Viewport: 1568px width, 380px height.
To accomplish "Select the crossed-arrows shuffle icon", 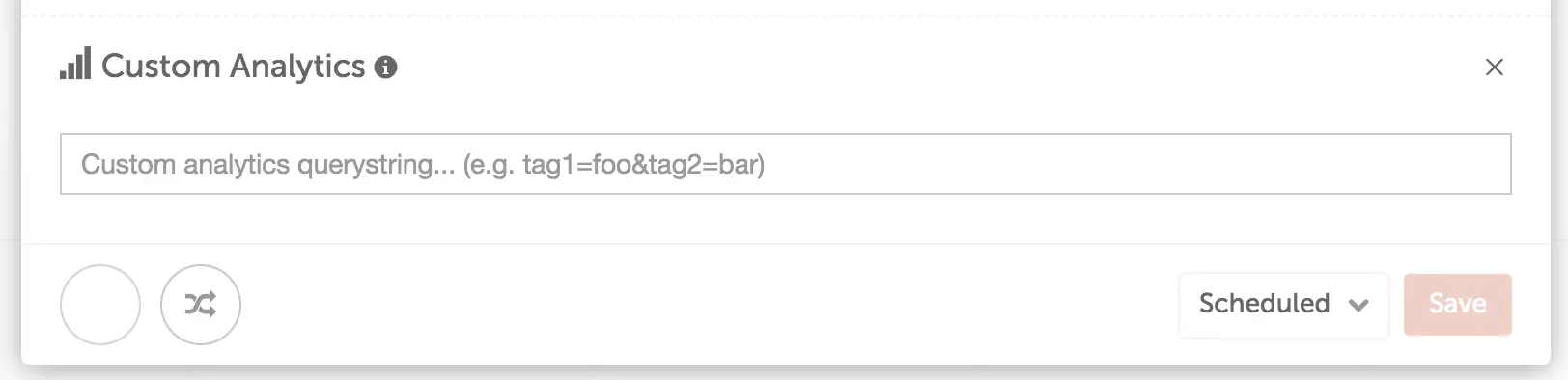I will pyautogui.click(x=201, y=305).
